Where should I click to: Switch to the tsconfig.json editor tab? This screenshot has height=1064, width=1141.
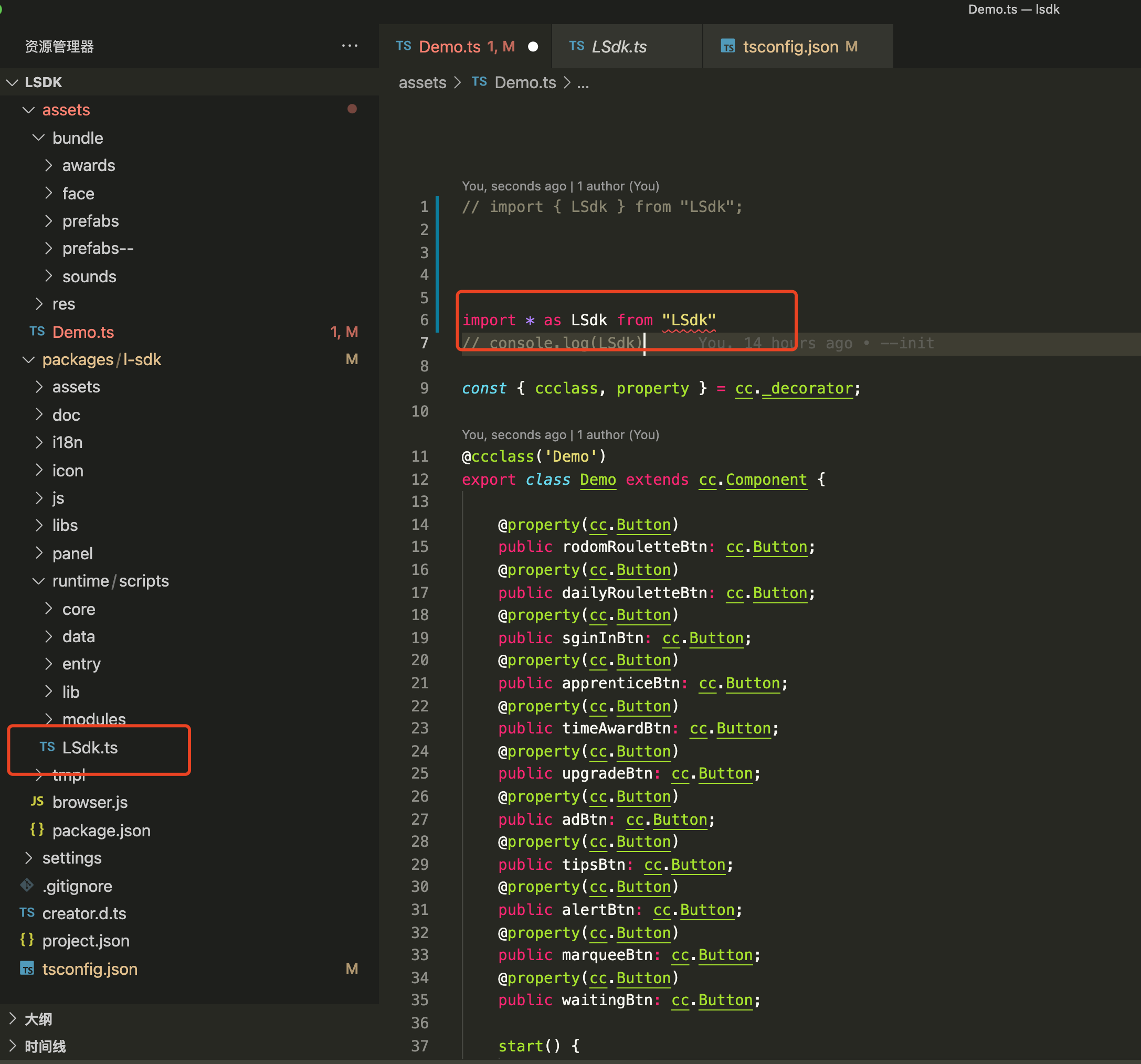(x=790, y=47)
